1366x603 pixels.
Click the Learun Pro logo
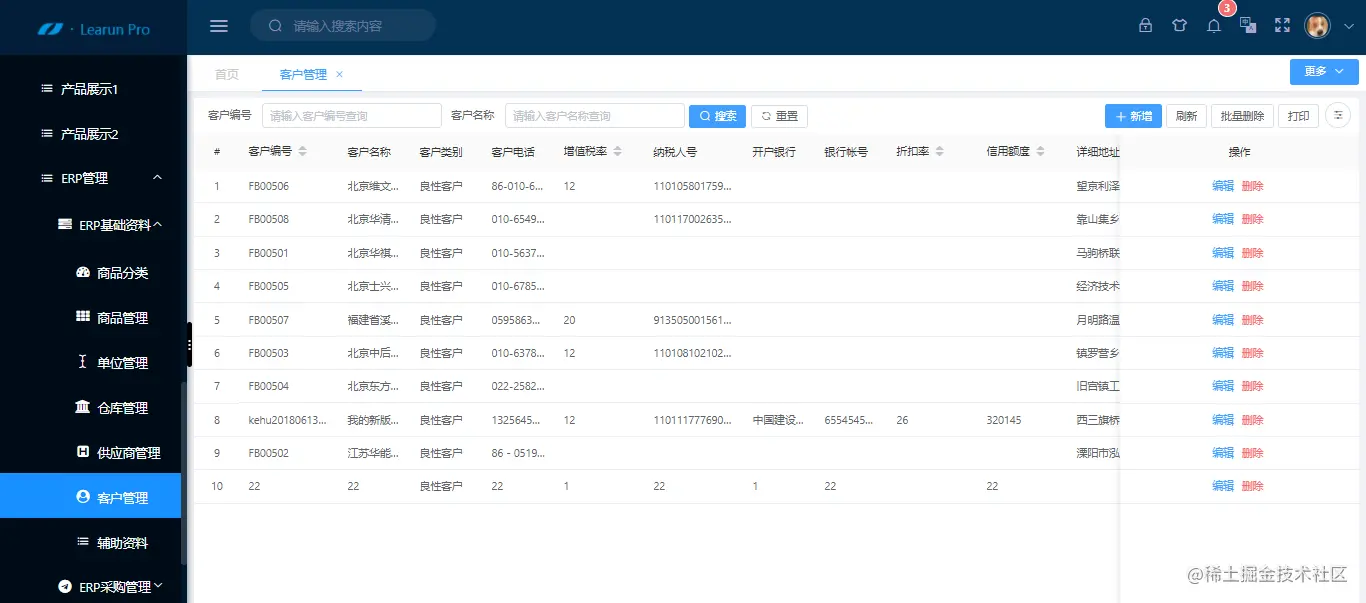pos(94,29)
